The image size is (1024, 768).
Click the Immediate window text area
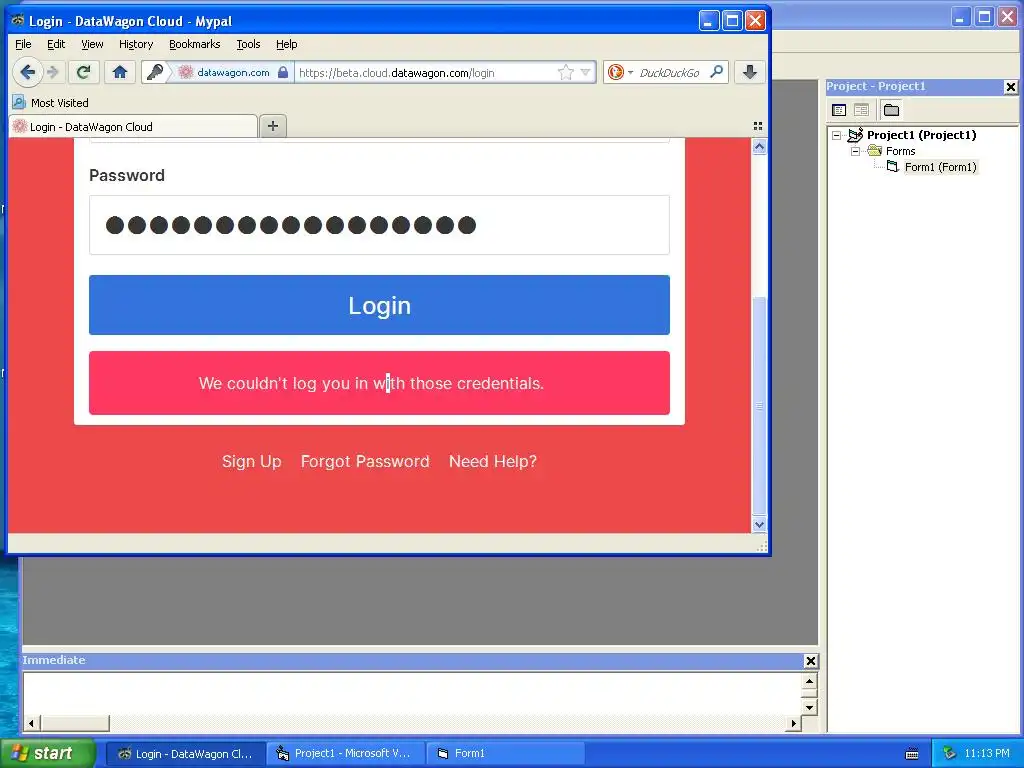pyautogui.click(x=411, y=694)
